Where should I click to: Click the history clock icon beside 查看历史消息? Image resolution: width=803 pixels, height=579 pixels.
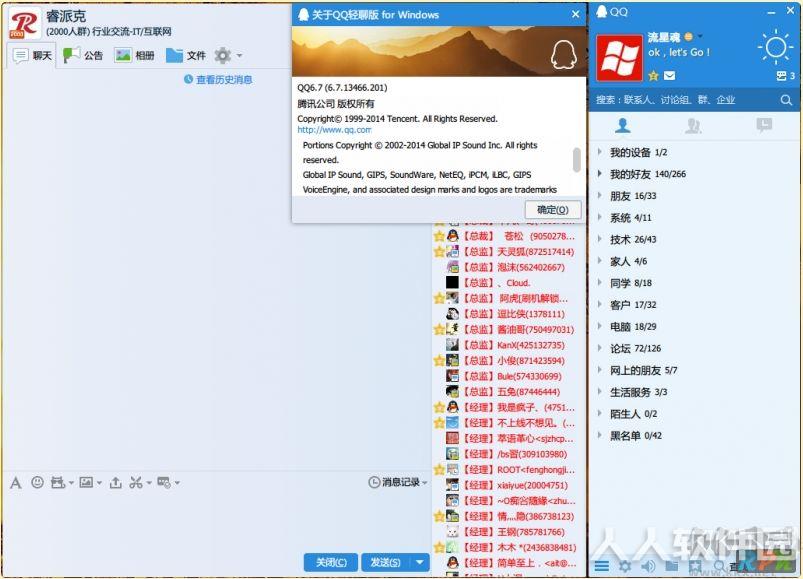188,79
